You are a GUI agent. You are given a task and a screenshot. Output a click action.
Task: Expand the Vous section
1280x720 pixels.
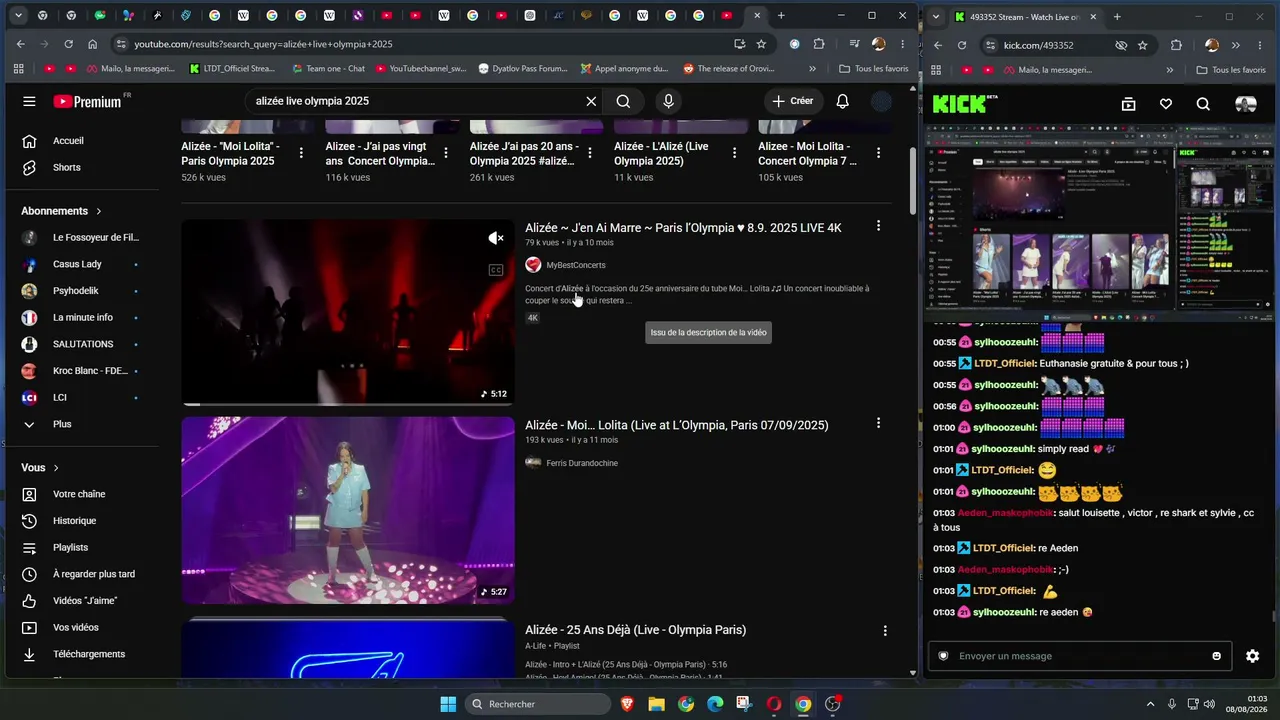click(x=40, y=467)
